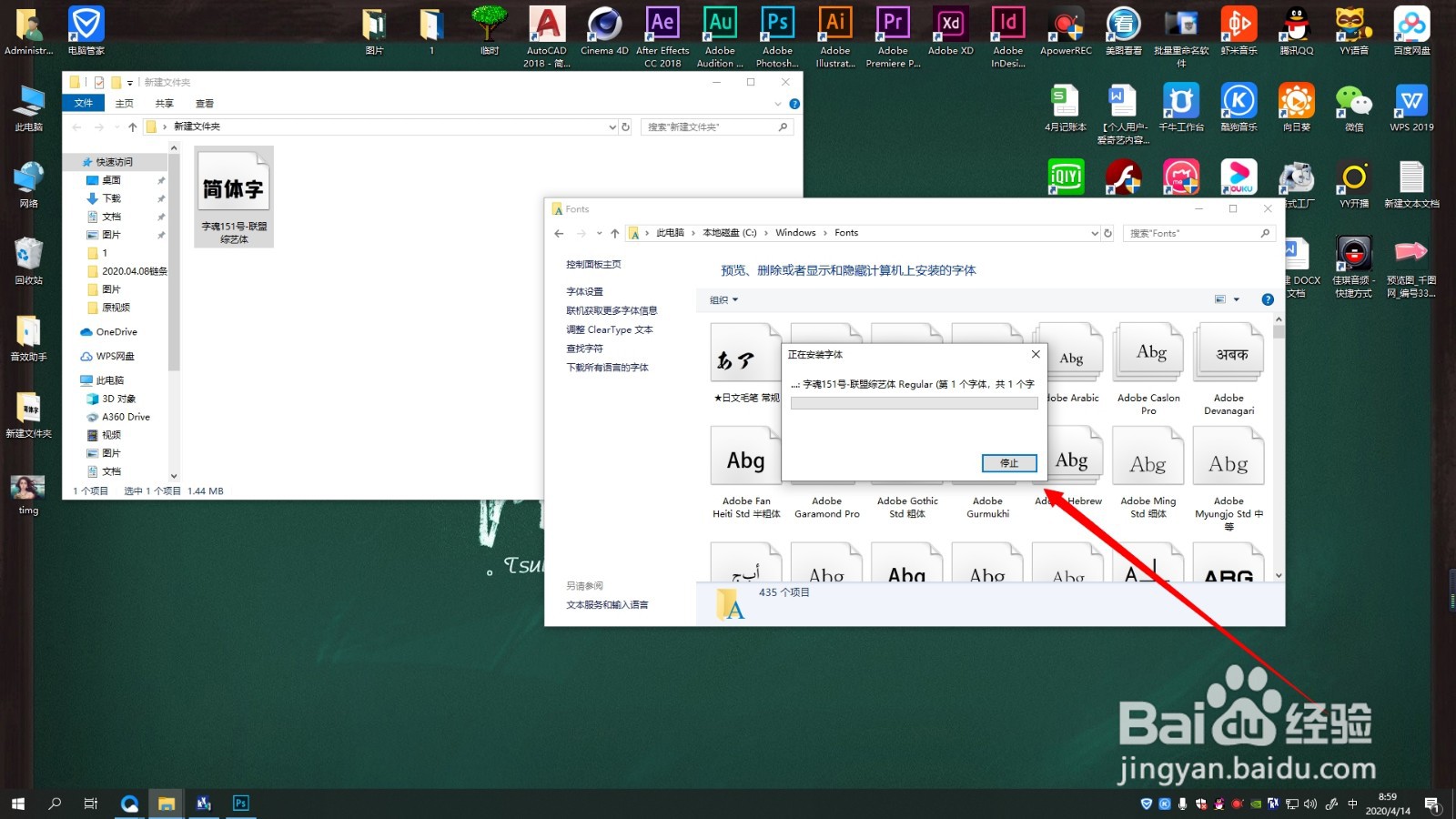Viewport: 1456px width, 819px height.
Task: Click 停止 button in install dialog
Action: pyautogui.click(x=1009, y=463)
